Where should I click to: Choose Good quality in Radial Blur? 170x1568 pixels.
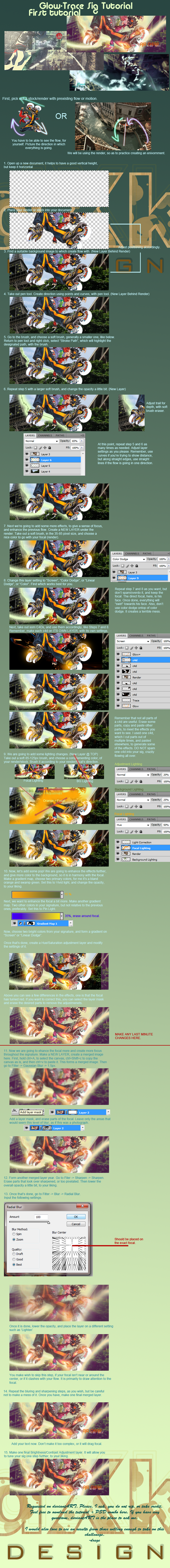[14, 1259]
